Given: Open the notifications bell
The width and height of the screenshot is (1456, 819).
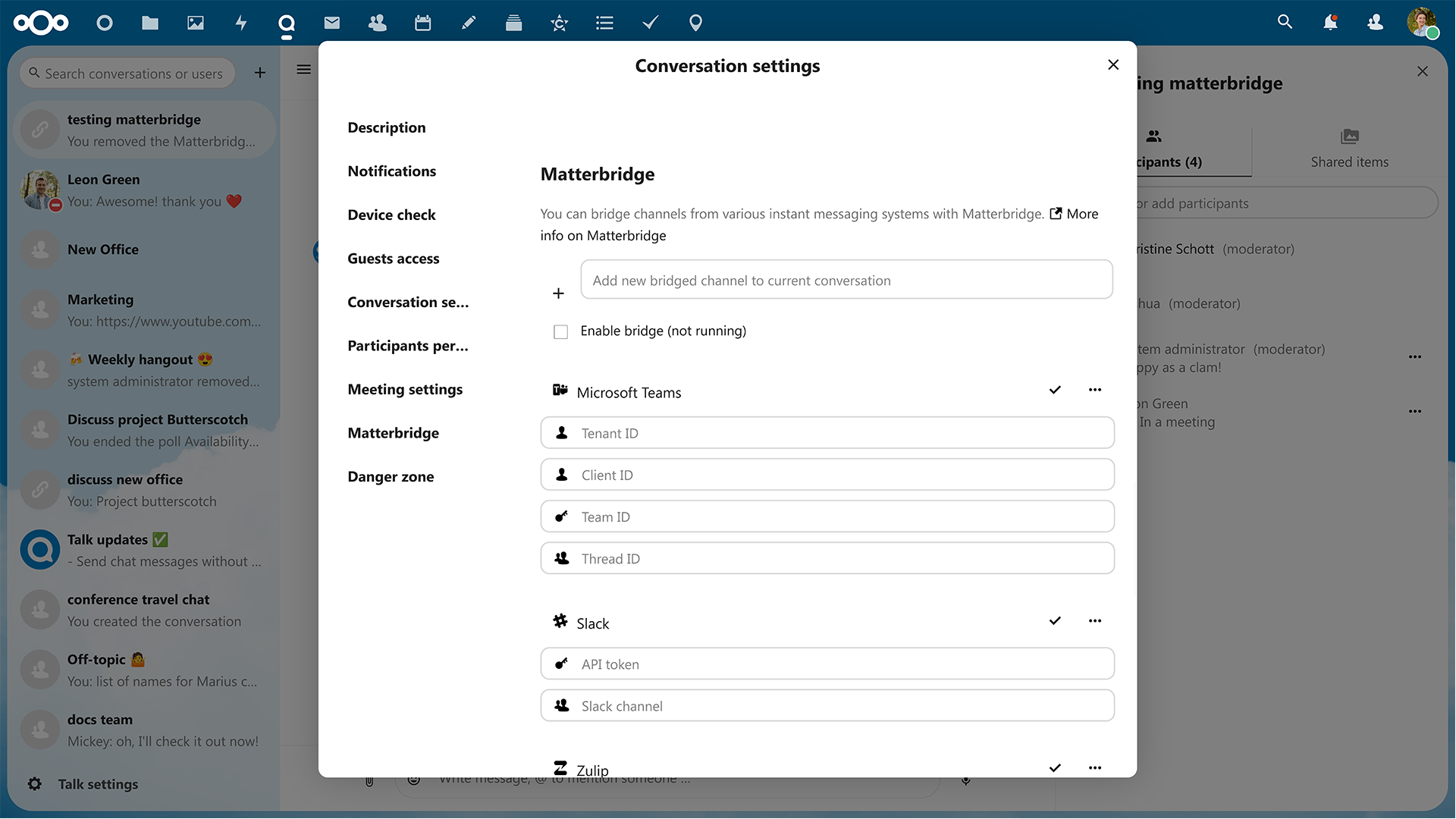Looking at the screenshot, I should click(1330, 23).
